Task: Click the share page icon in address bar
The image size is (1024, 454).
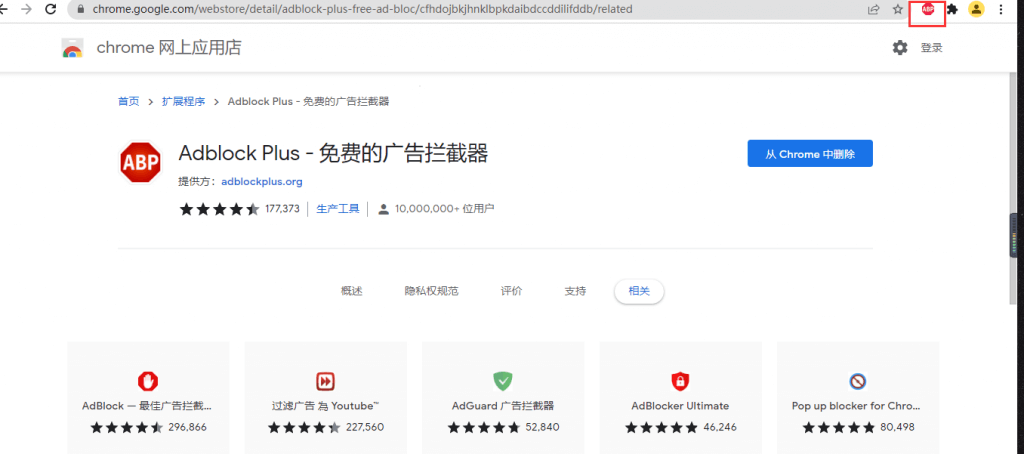Action: pos(873,9)
